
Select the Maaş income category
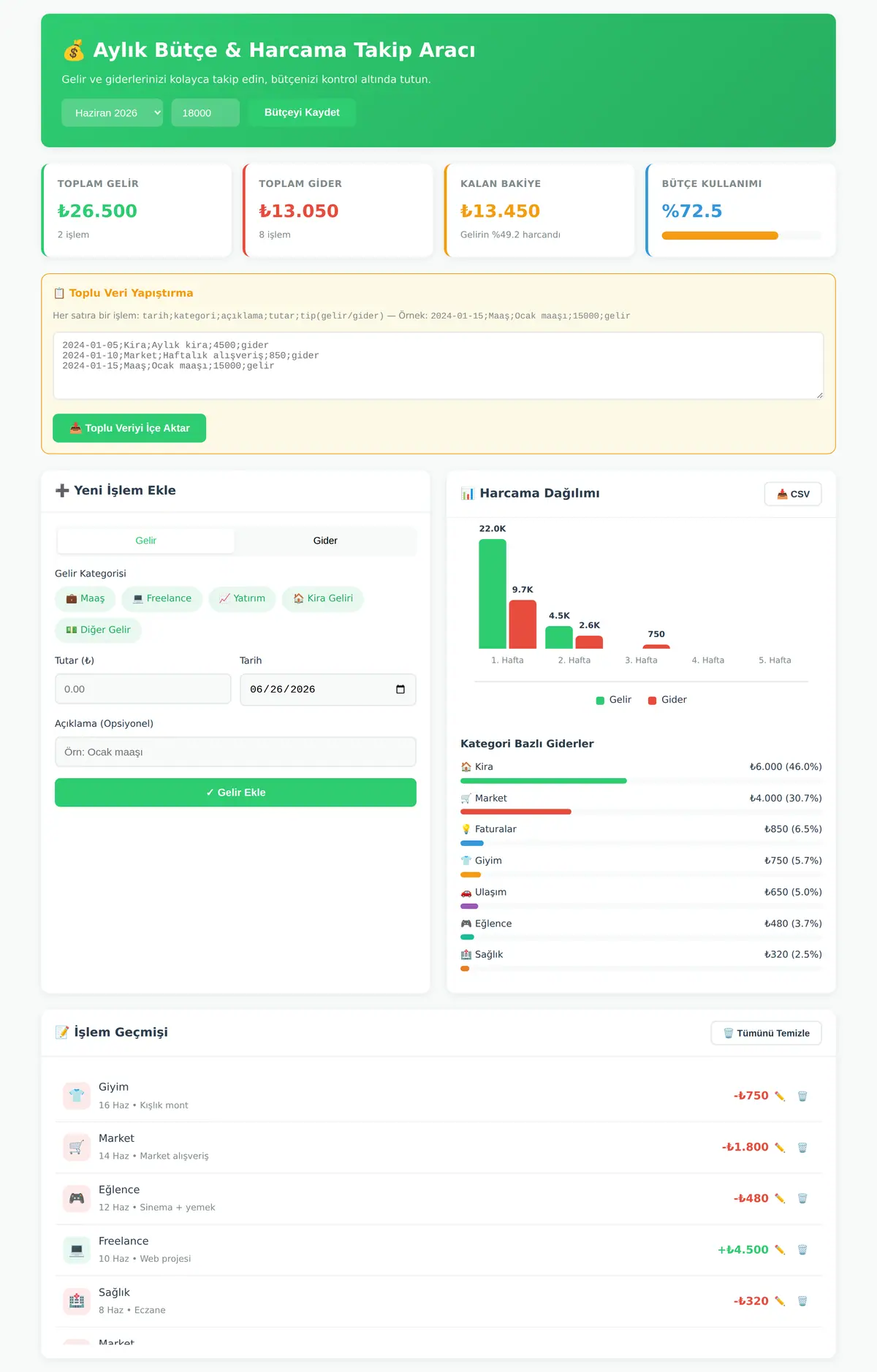coord(86,598)
